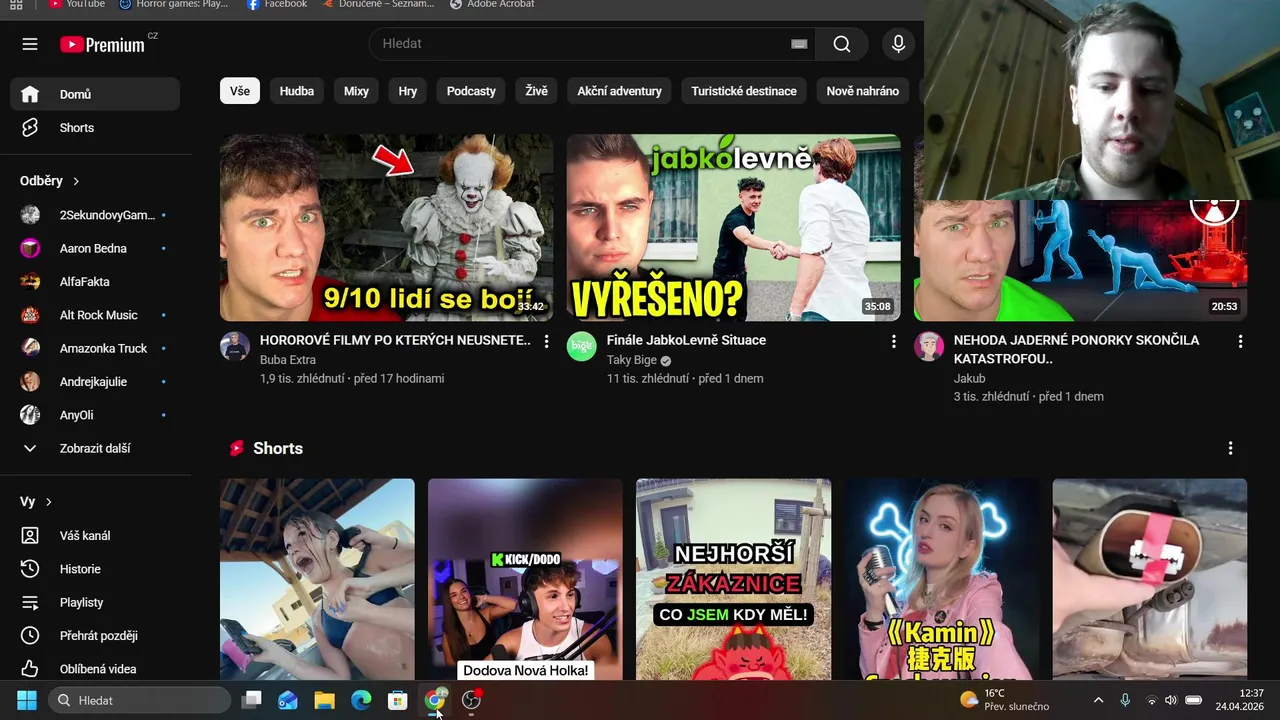Open Microsoft Edge from taskbar
This screenshot has width=1280, height=720.
(x=361, y=700)
